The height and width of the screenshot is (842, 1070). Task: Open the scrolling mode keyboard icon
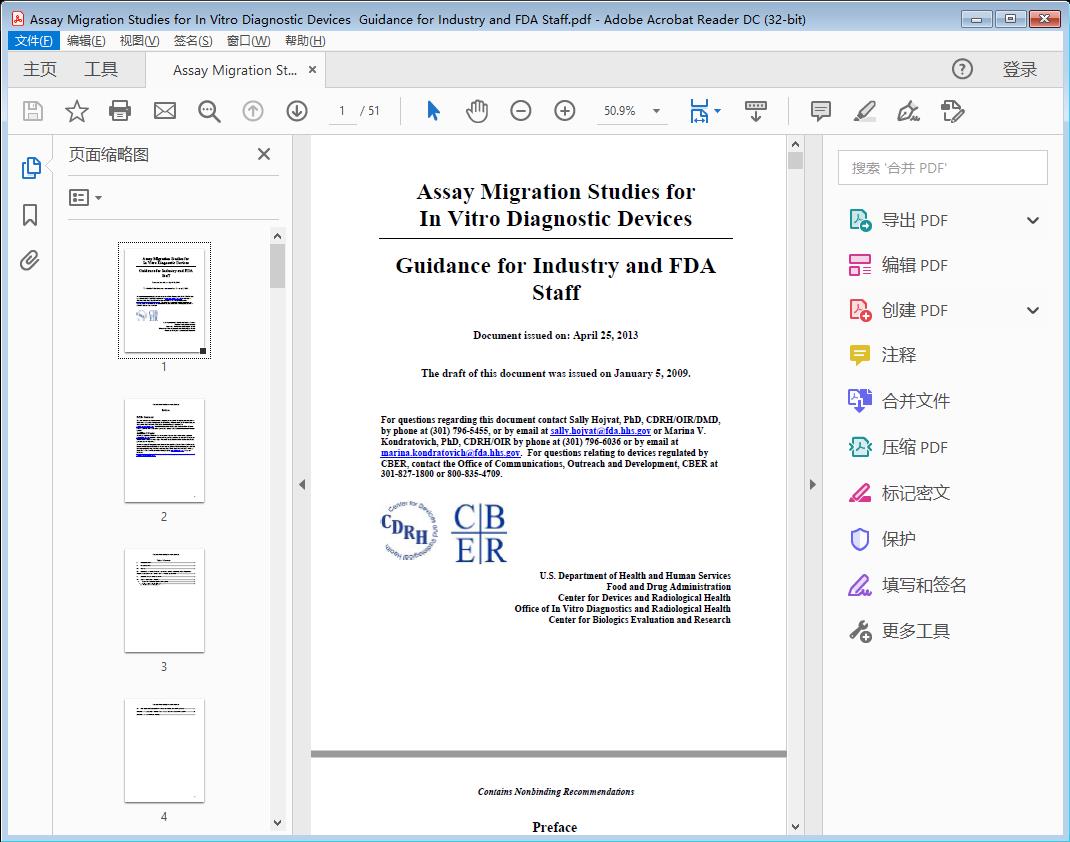click(x=755, y=111)
